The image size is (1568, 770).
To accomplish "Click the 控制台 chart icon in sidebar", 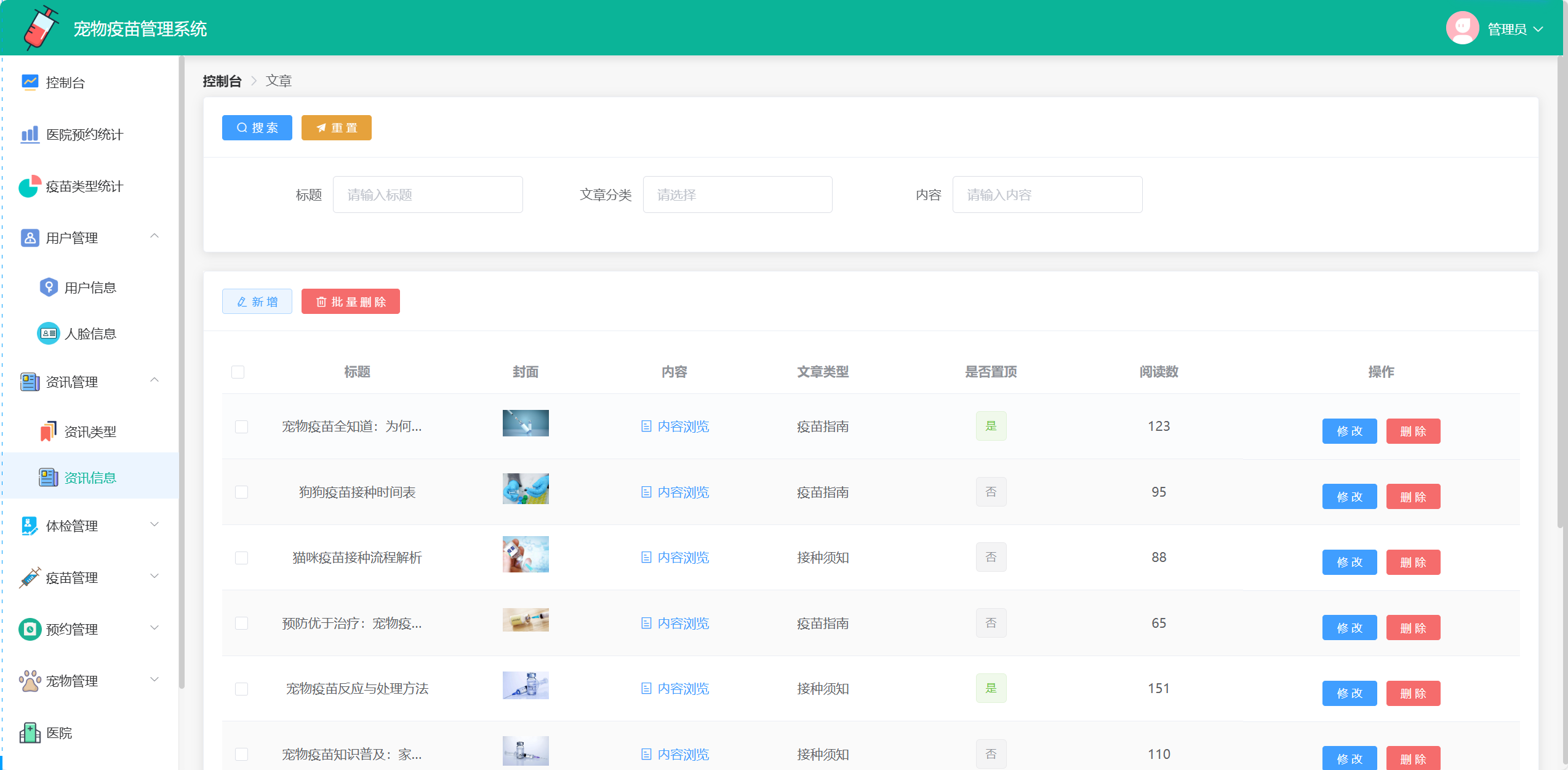I will point(30,82).
